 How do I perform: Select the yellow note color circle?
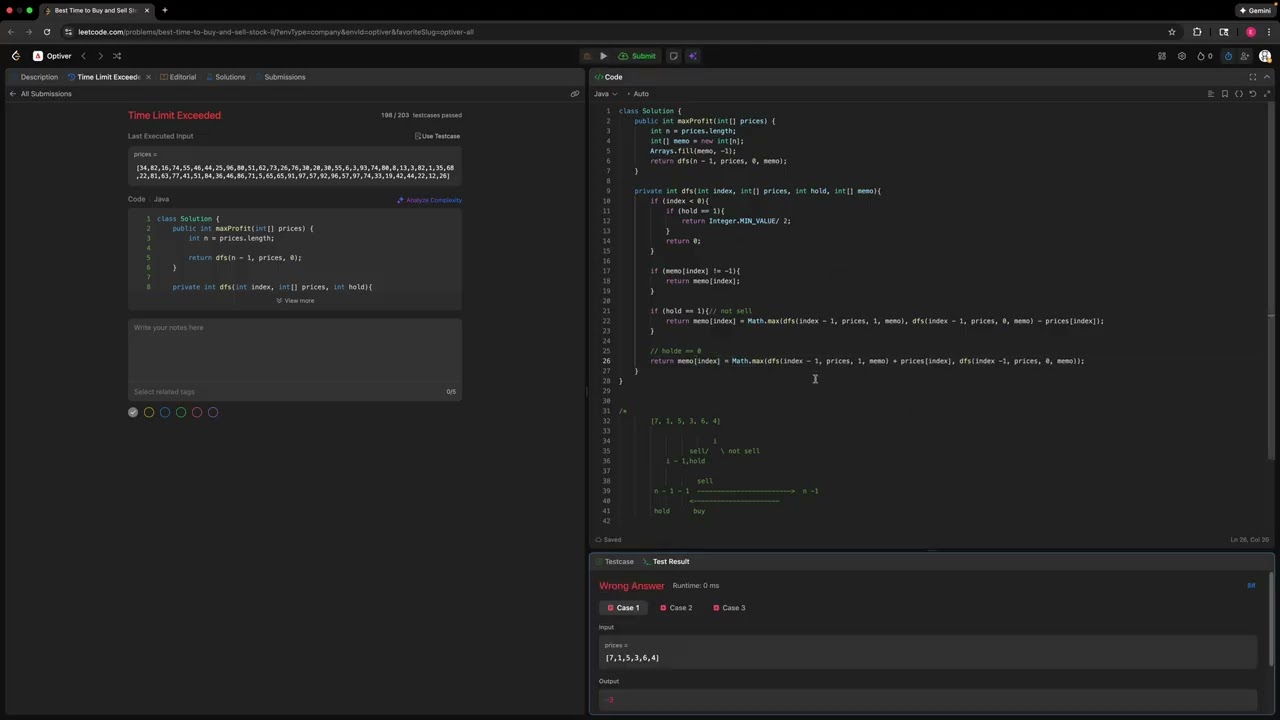pos(149,412)
